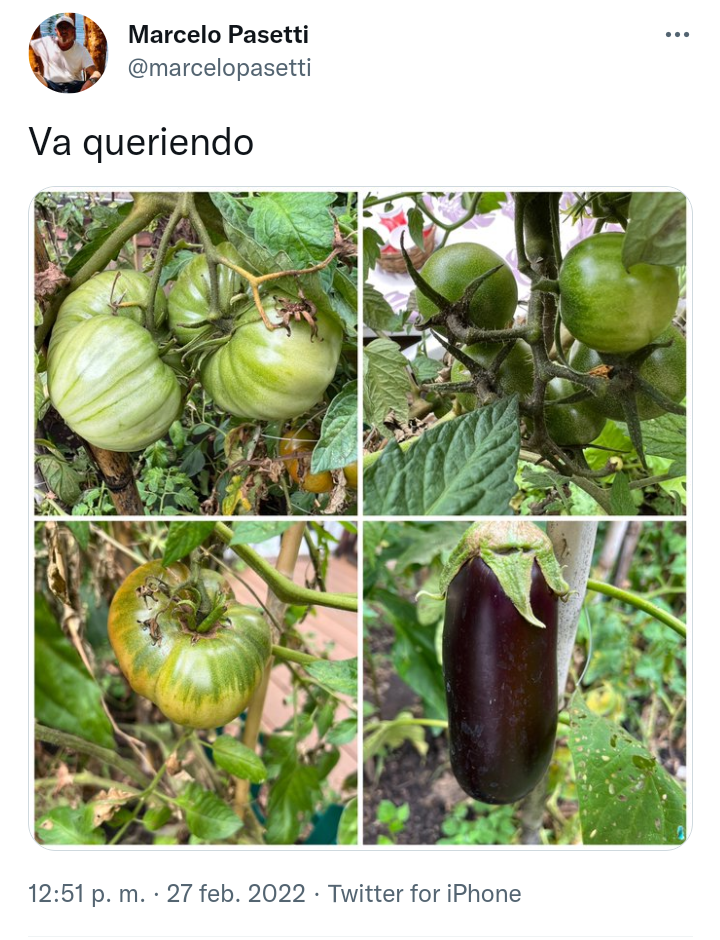
Task: Click the 12:51 p. m. timestamp
Action: [x=87, y=894]
